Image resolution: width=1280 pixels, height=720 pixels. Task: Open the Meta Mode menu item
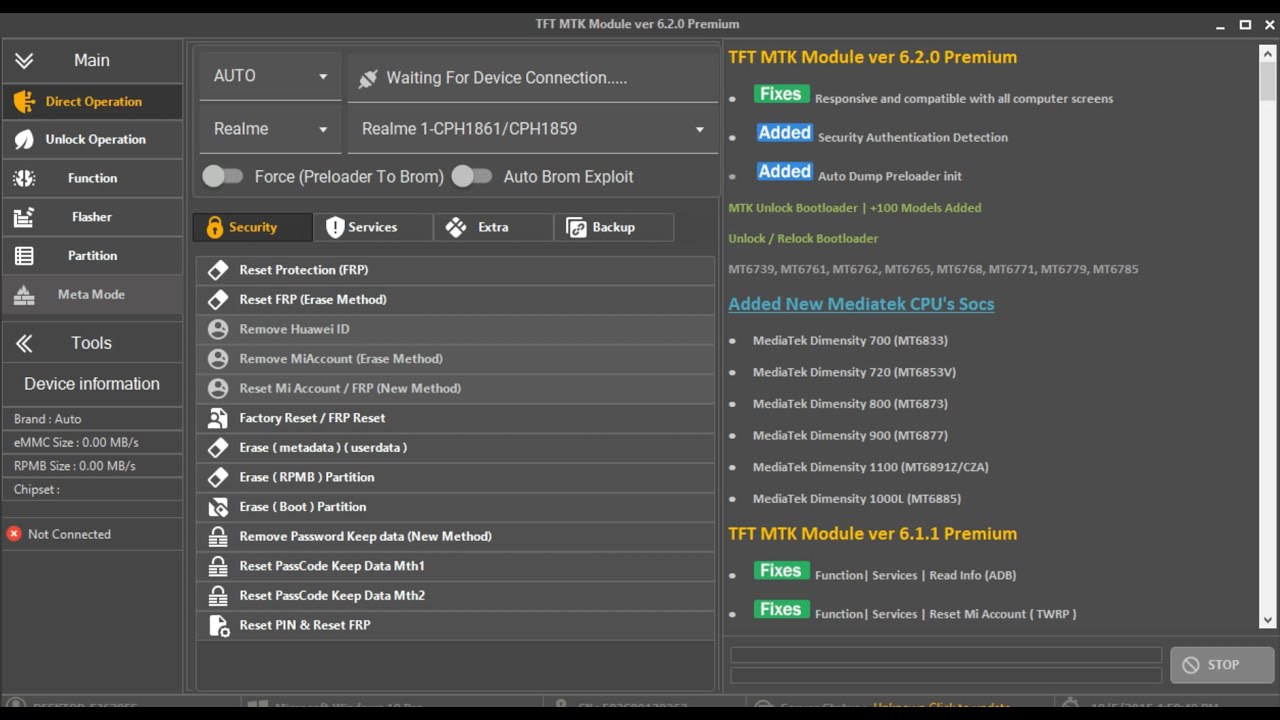pyautogui.click(x=92, y=295)
